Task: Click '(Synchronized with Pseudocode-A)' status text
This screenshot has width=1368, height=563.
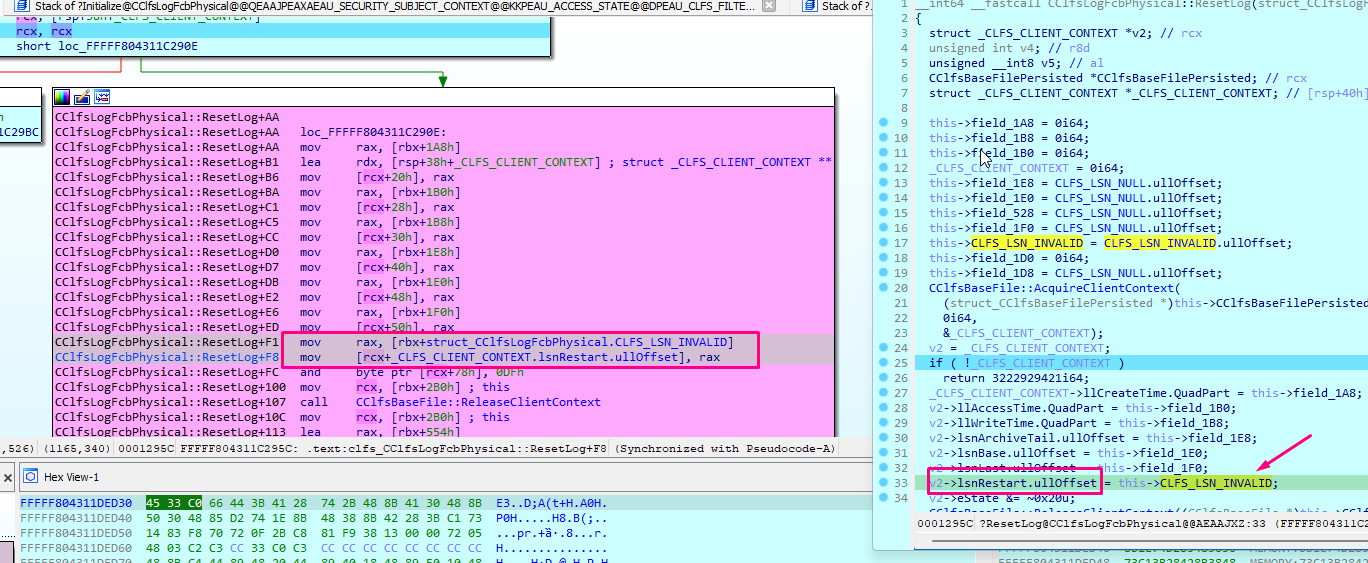Action: pos(725,448)
